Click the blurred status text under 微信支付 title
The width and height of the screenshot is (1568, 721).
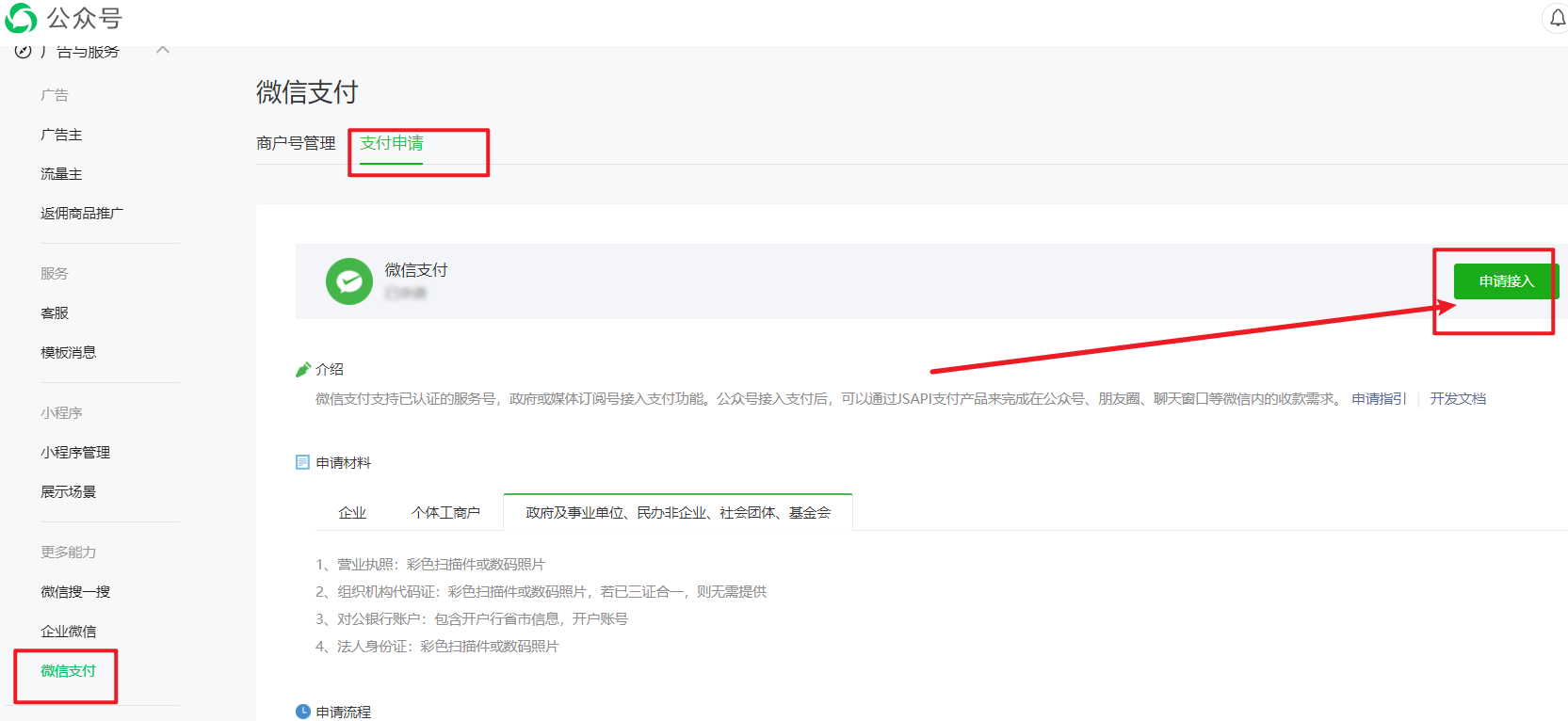click(x=405, y=294)
